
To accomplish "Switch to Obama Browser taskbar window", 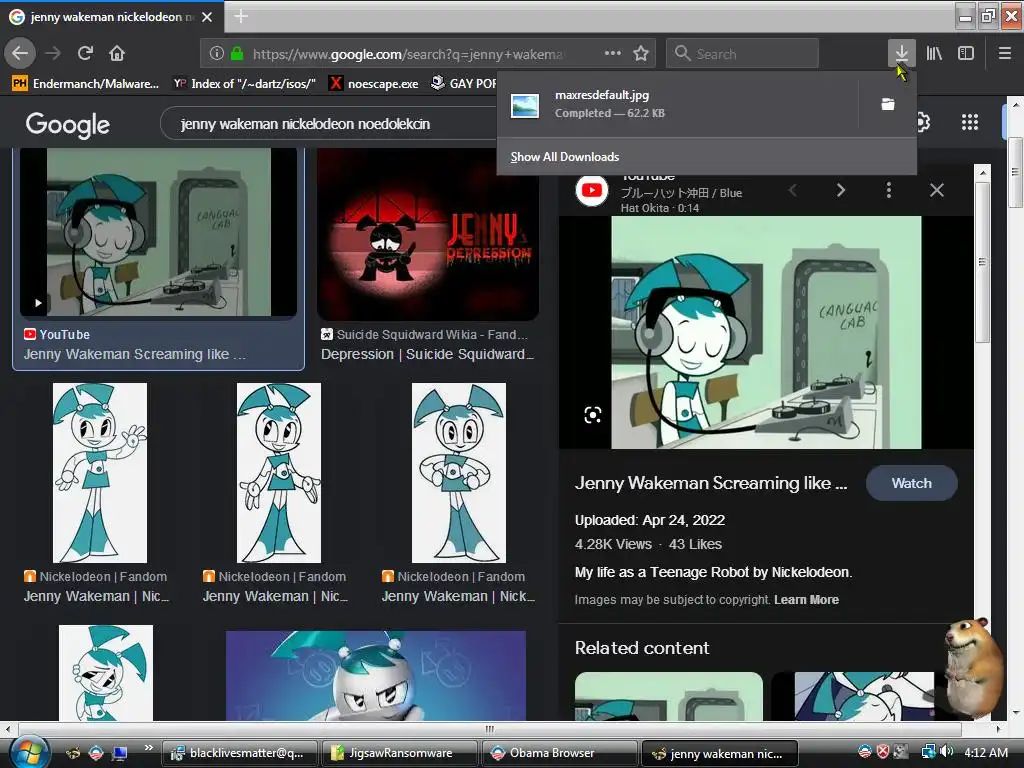I will point(559,753).
